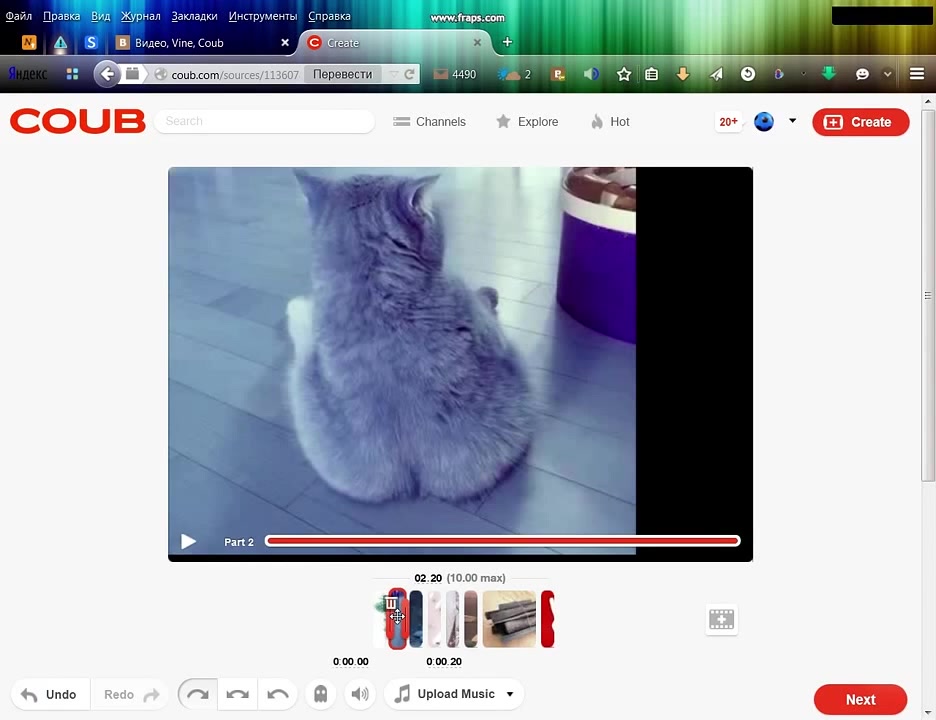Open the Firefox hamburger menu
This screenshot has height=720, width=936.
coord(916,74)
